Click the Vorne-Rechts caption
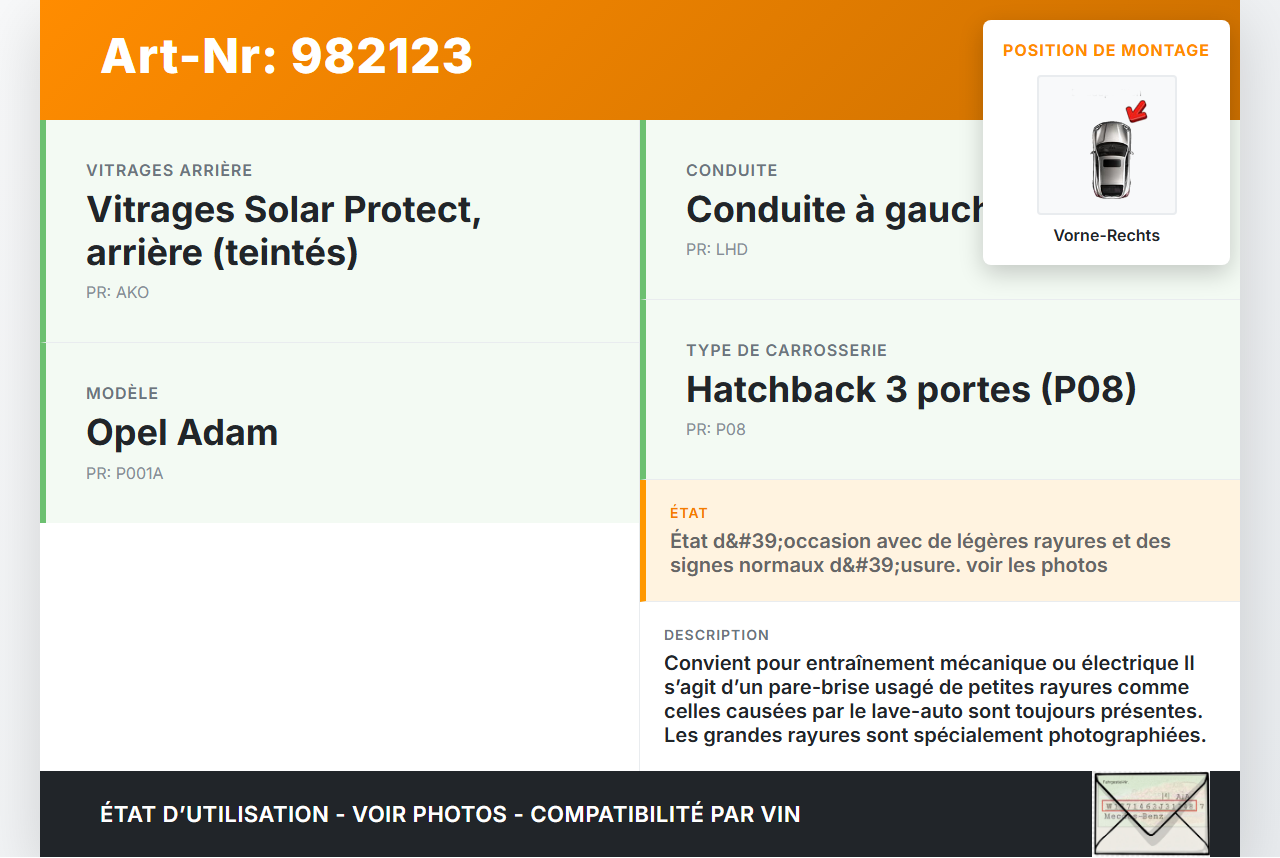 (1106, 236)
